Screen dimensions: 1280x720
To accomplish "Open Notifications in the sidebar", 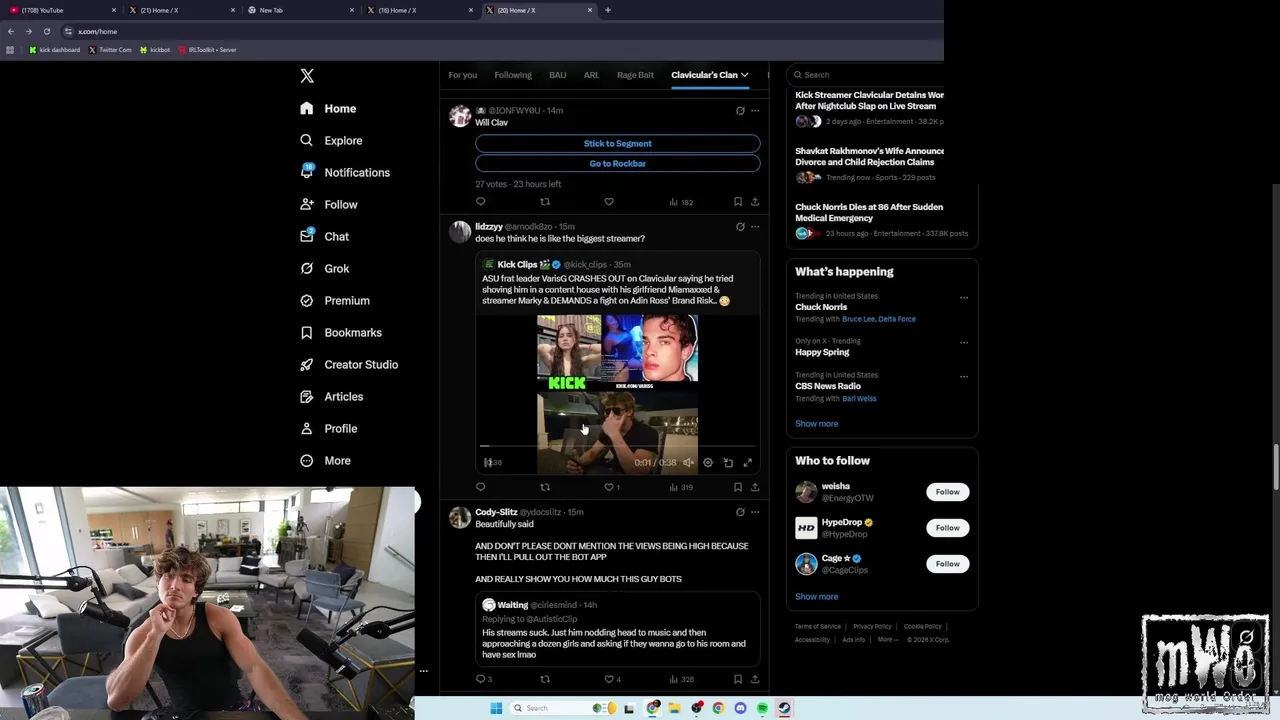I will [x=345, y=172].
